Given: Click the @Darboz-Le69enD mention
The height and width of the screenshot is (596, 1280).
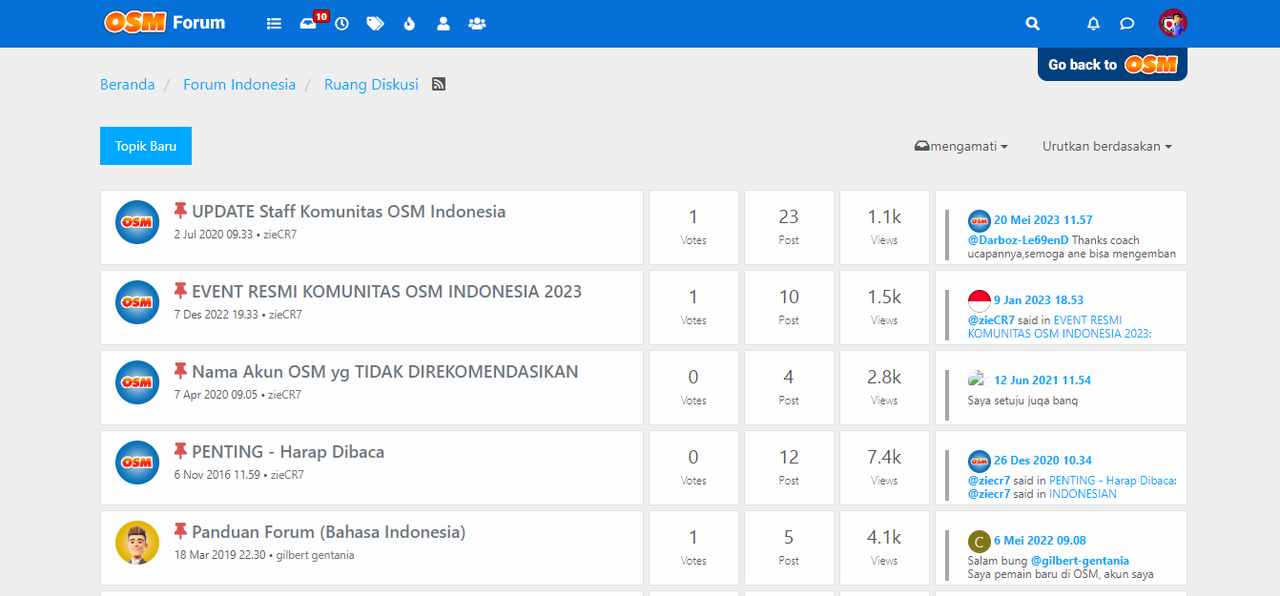Looking at the screenshot, I should pyautogui.click(x=1018, y=240).
